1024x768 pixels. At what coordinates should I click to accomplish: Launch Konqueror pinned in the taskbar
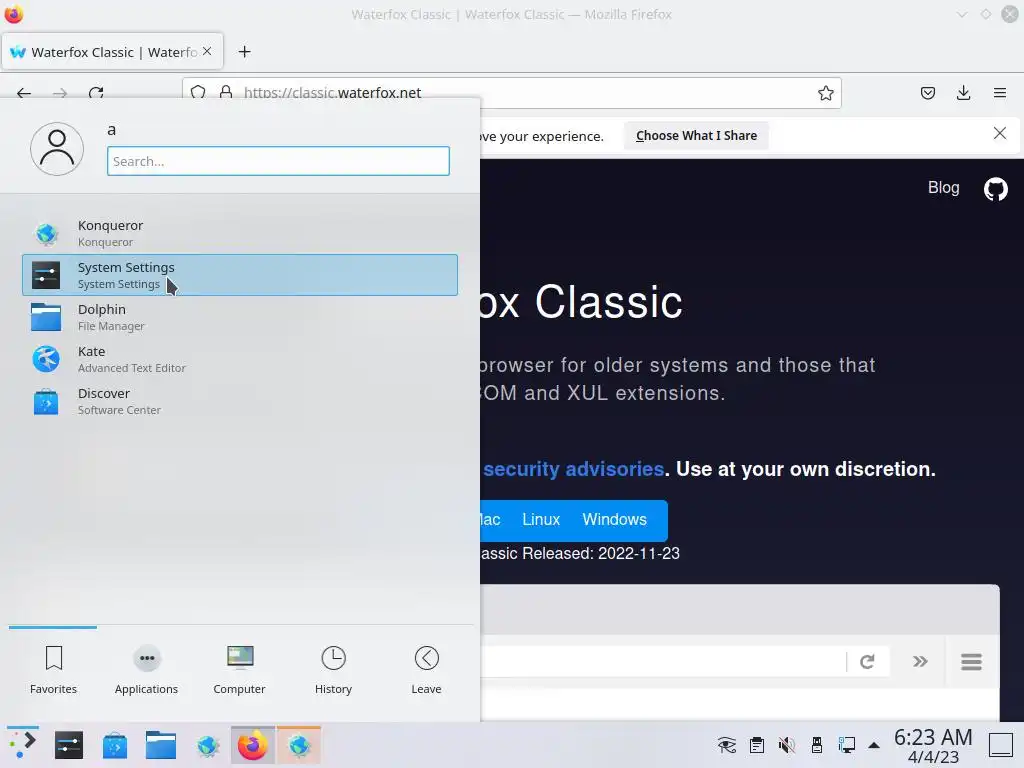point(207,745)
